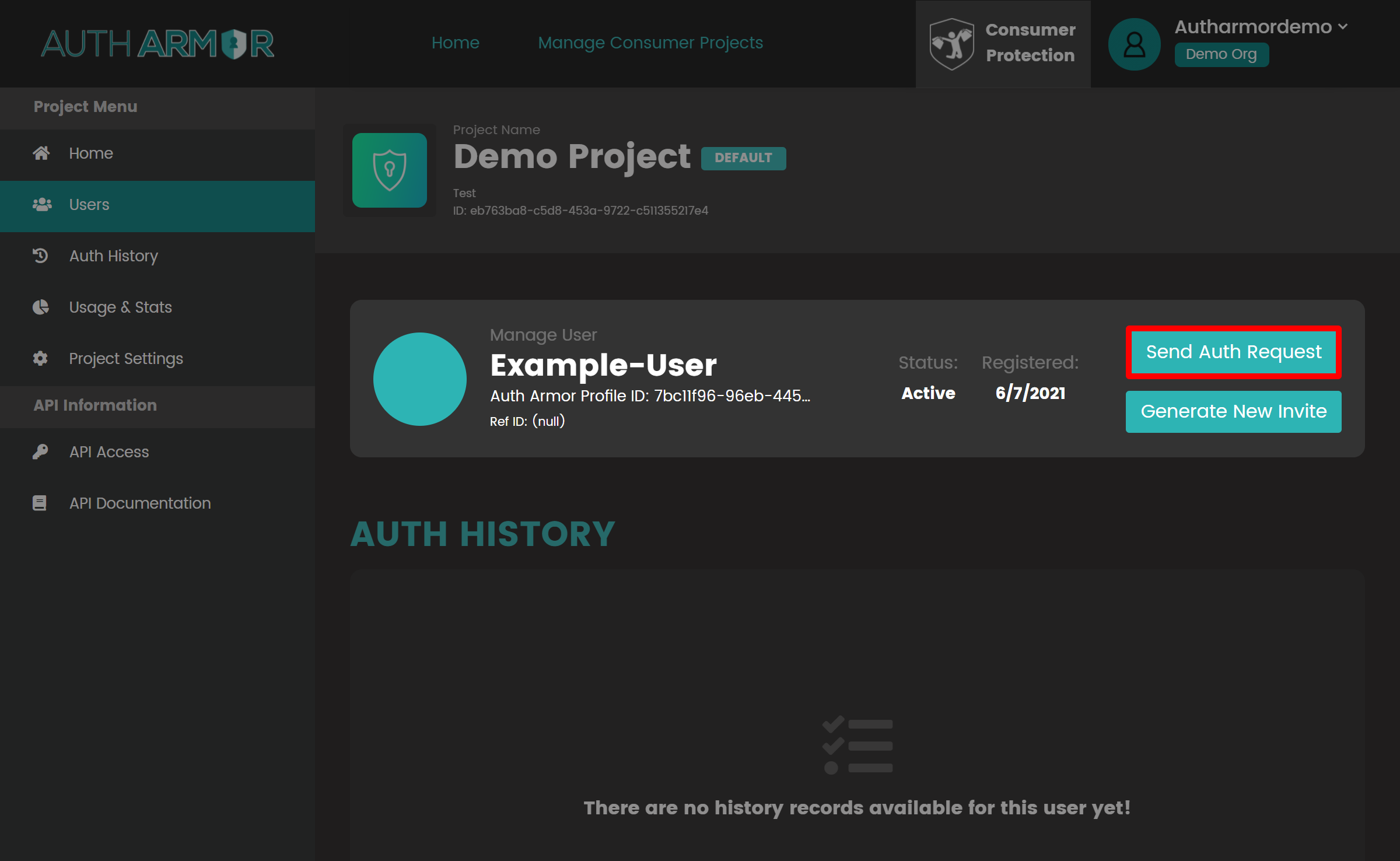Click the Demo Project title

coord(572,156)
